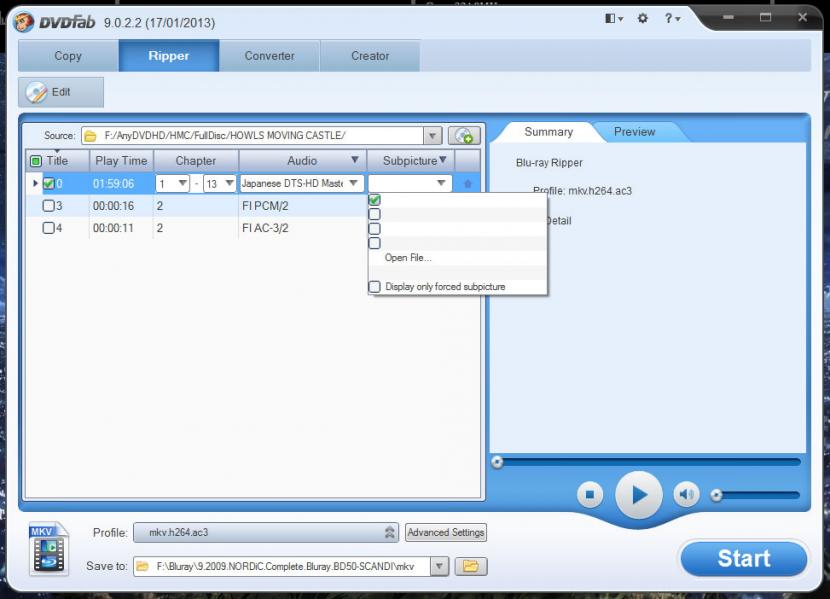The image size is (830, 599).
Task: Click the Source path field
Action: click(262, 136)
